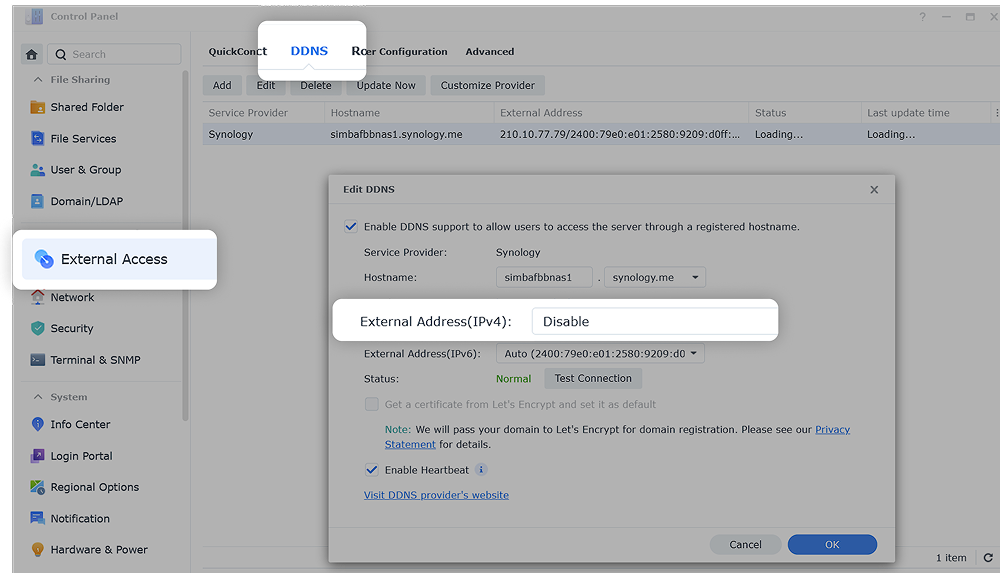This screenshot has width=1000, height=573.
Task: Open Visit DDNS provider's website link
Action: 436,495
